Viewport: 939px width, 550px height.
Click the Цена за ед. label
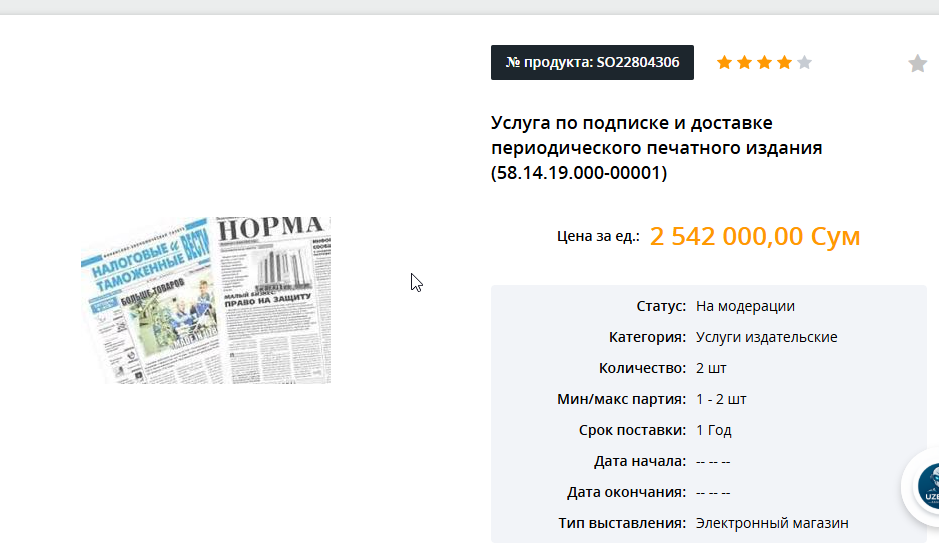tap(598, 236)
